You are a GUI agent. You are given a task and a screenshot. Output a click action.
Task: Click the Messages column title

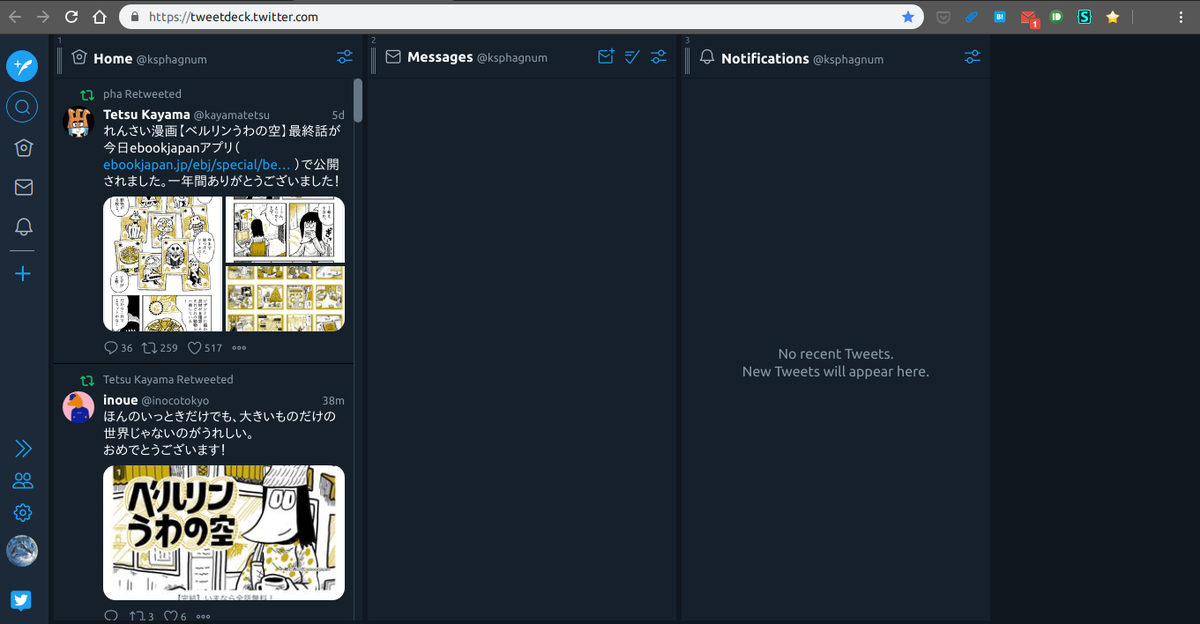(440, 57)
